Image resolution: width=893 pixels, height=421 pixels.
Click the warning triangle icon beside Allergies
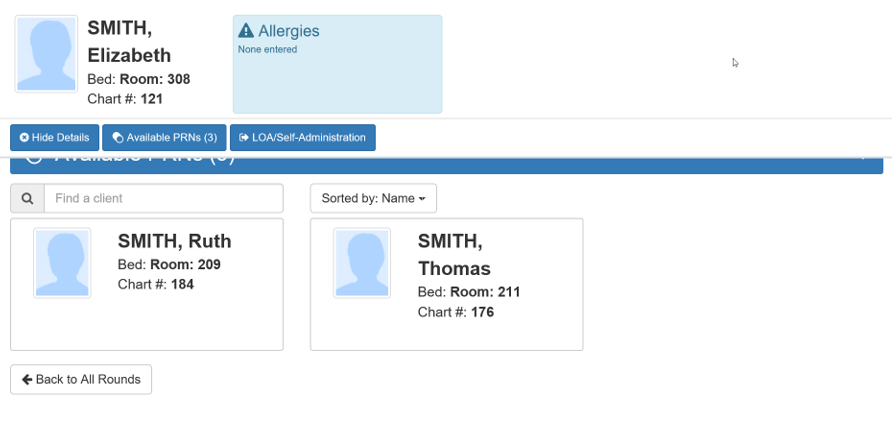pos(246,31)
